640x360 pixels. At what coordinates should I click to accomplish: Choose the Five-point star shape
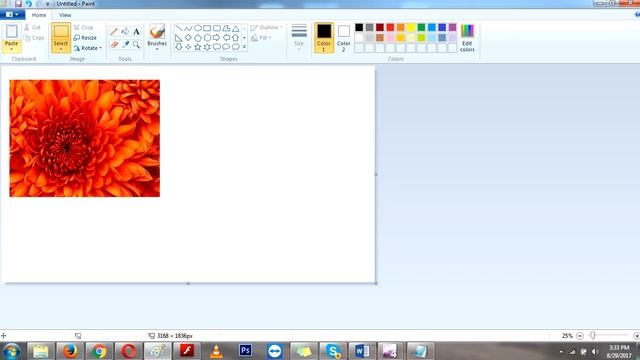coord(198,47)
